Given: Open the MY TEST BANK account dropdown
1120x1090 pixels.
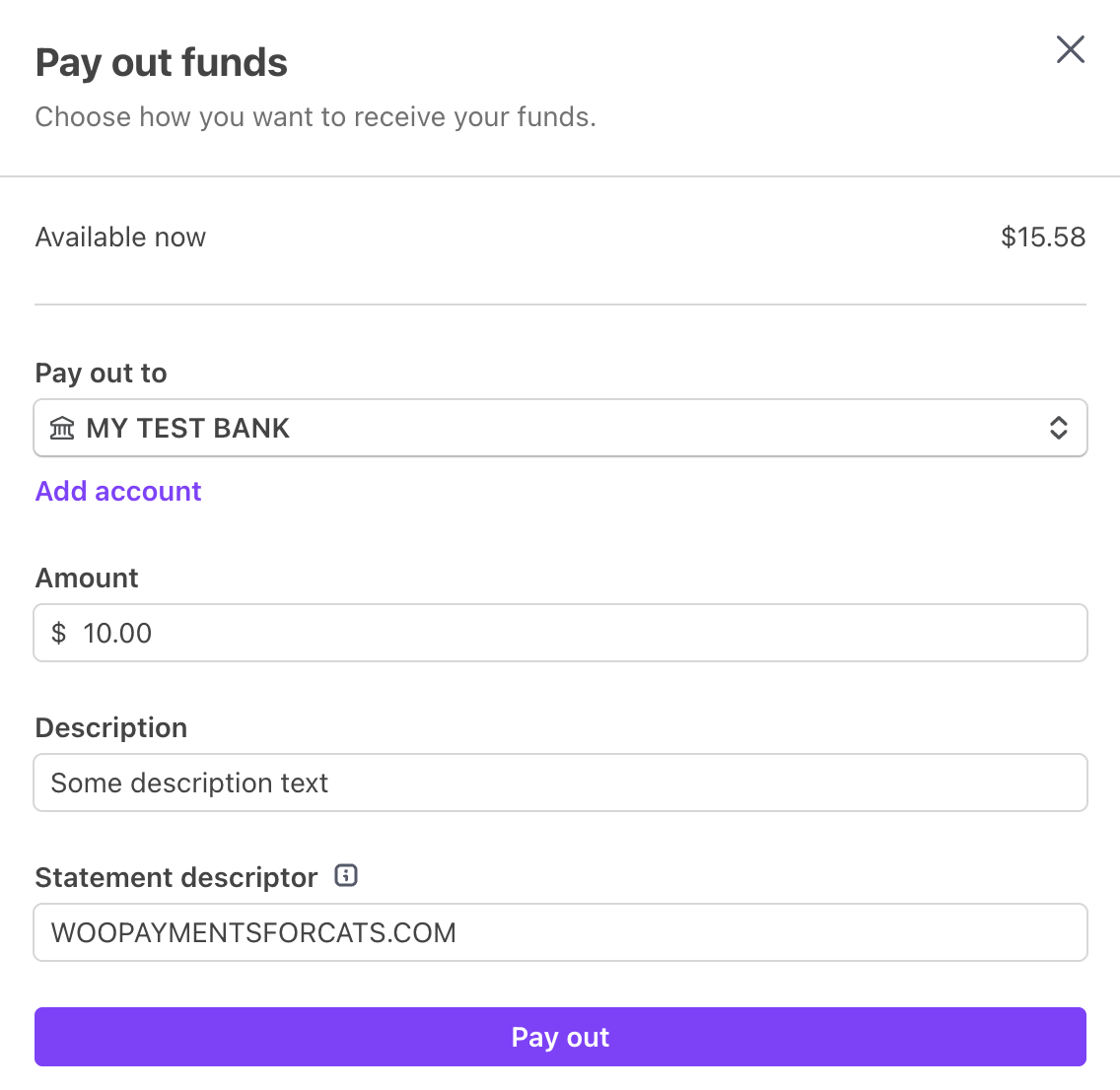Looking at the screenshot, I should click(560, 428).
